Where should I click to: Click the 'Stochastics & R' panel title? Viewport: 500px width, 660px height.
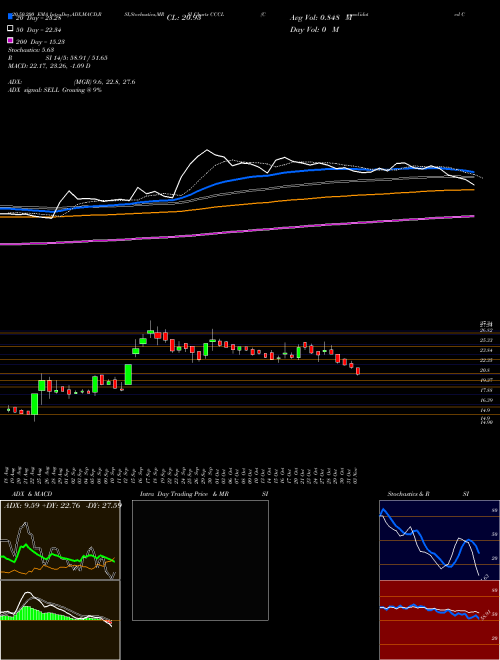click(x=408, y=494)
